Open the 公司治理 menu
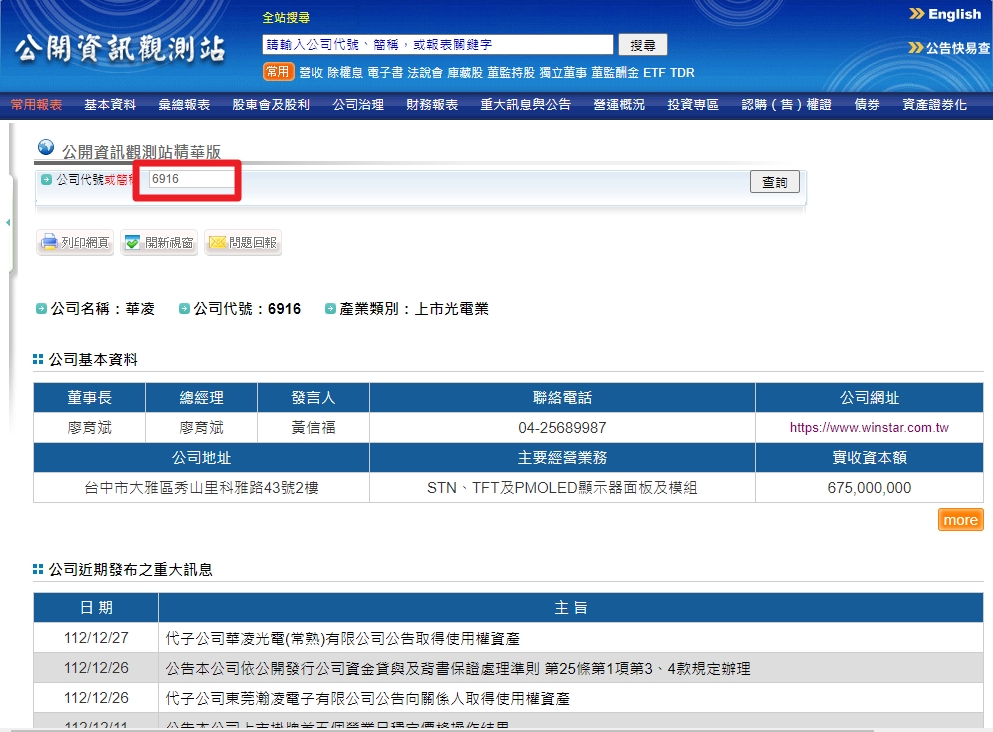This screenshot has height=732, width=993. click(x=358, y=104)
